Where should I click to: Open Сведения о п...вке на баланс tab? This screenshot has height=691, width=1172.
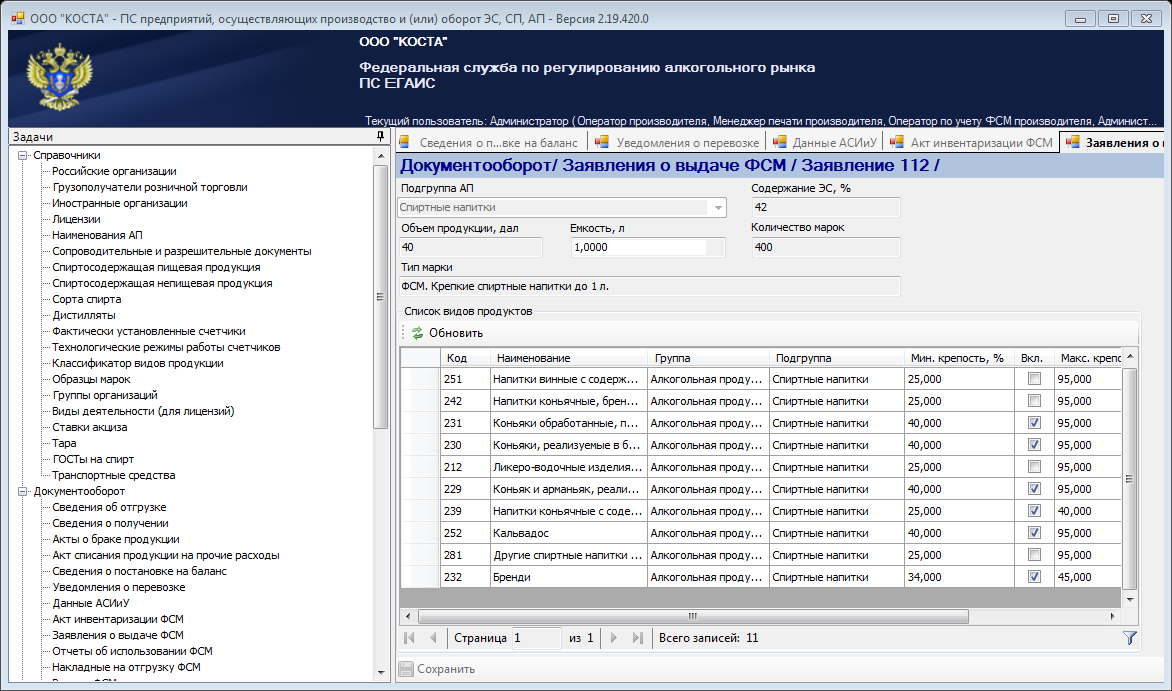490,142
